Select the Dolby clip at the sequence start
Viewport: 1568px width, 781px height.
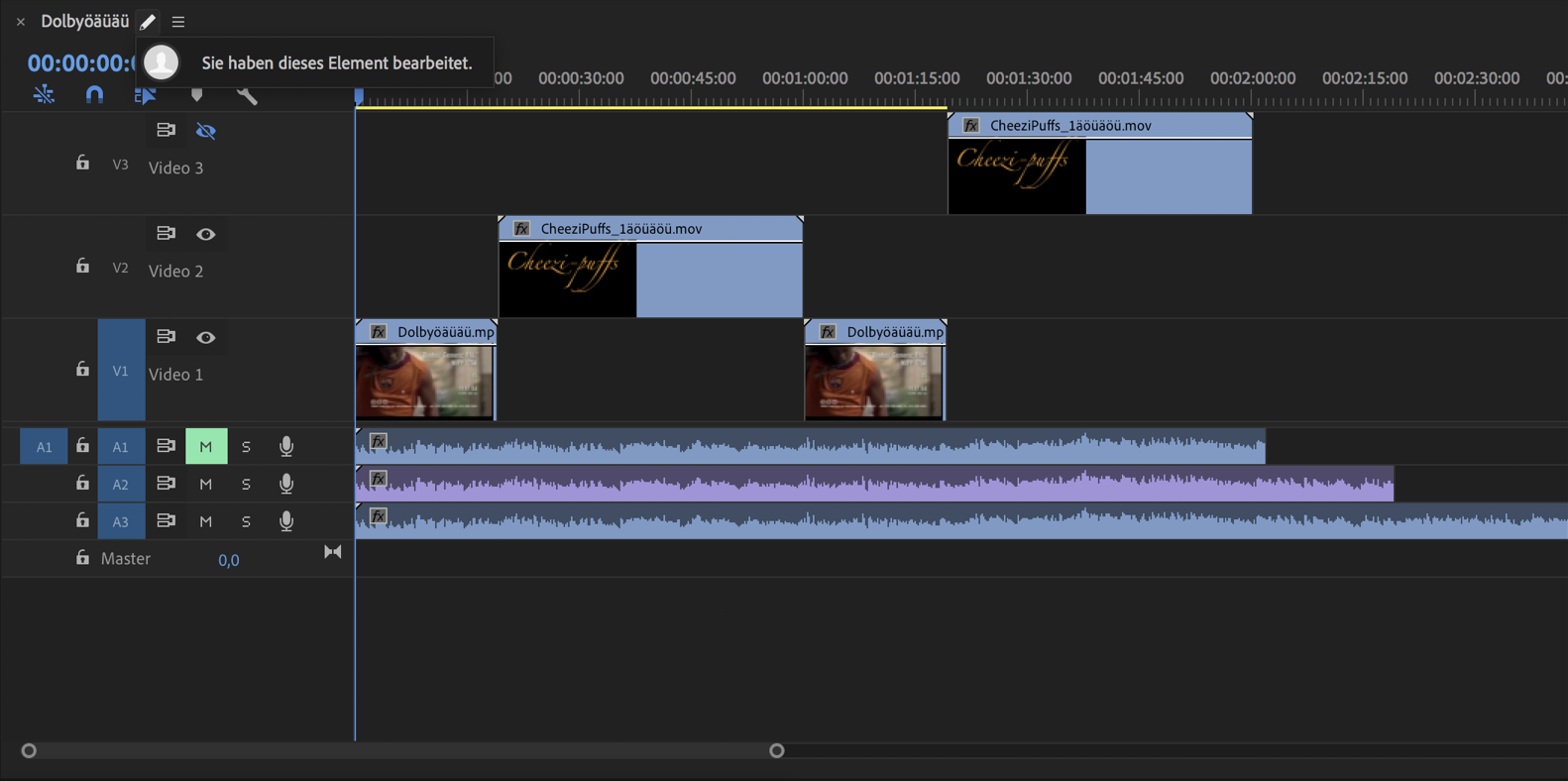coord(426,370)
